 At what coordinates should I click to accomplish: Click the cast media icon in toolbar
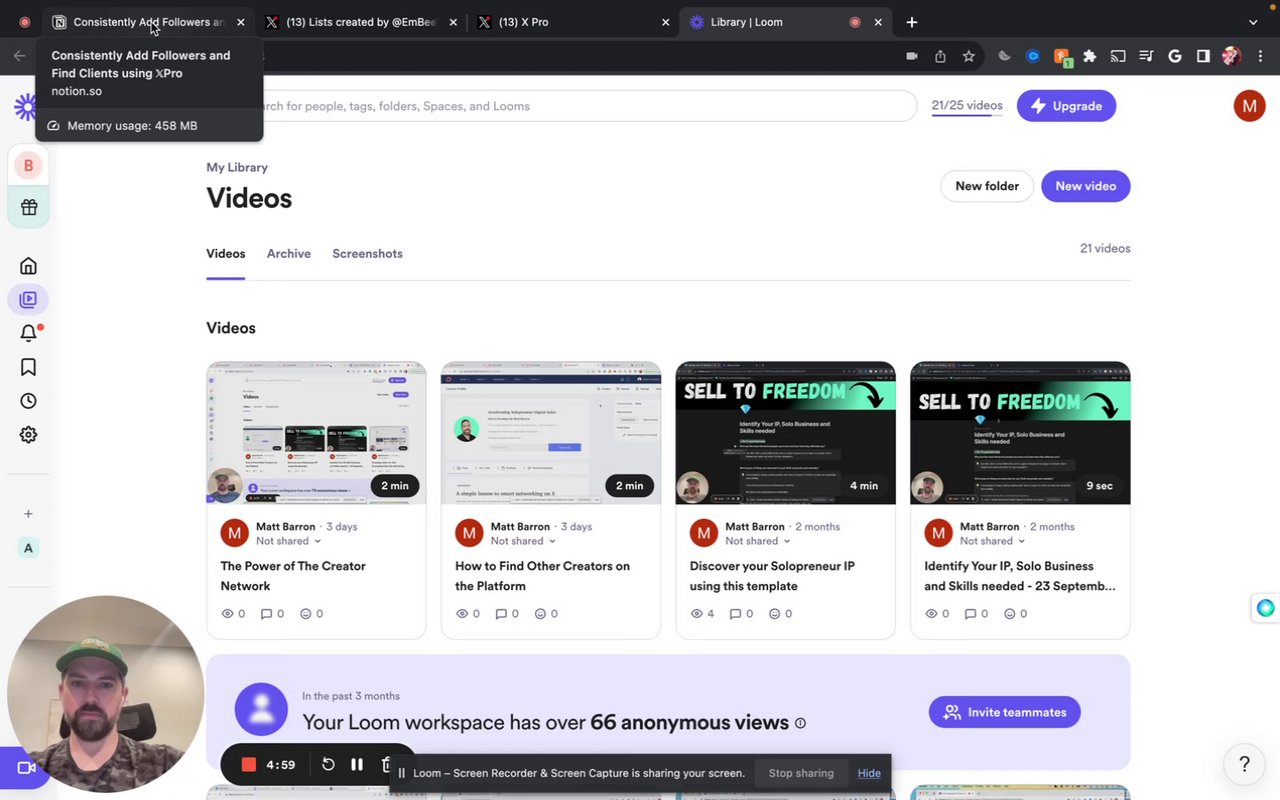(1118, 56)
